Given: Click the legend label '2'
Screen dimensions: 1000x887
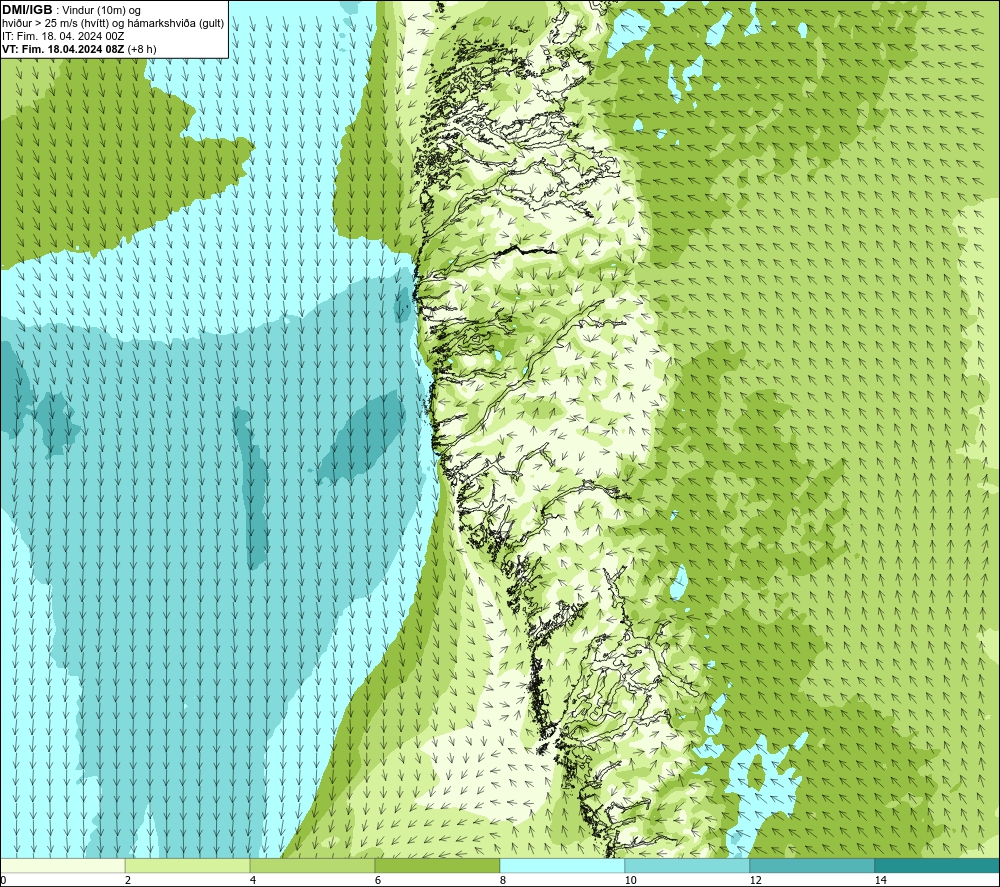Looking at the screenshot, I should (128, 880).
